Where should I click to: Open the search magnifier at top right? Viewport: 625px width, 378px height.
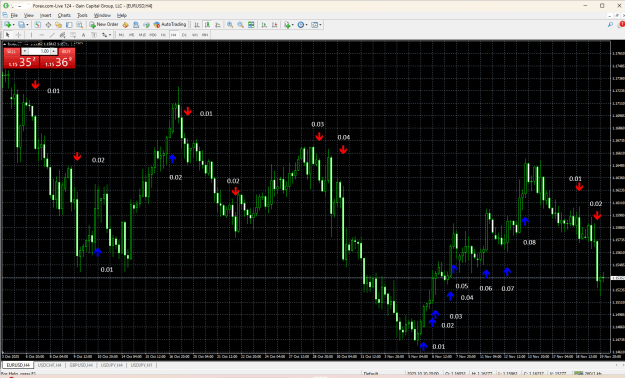[610, 25]
